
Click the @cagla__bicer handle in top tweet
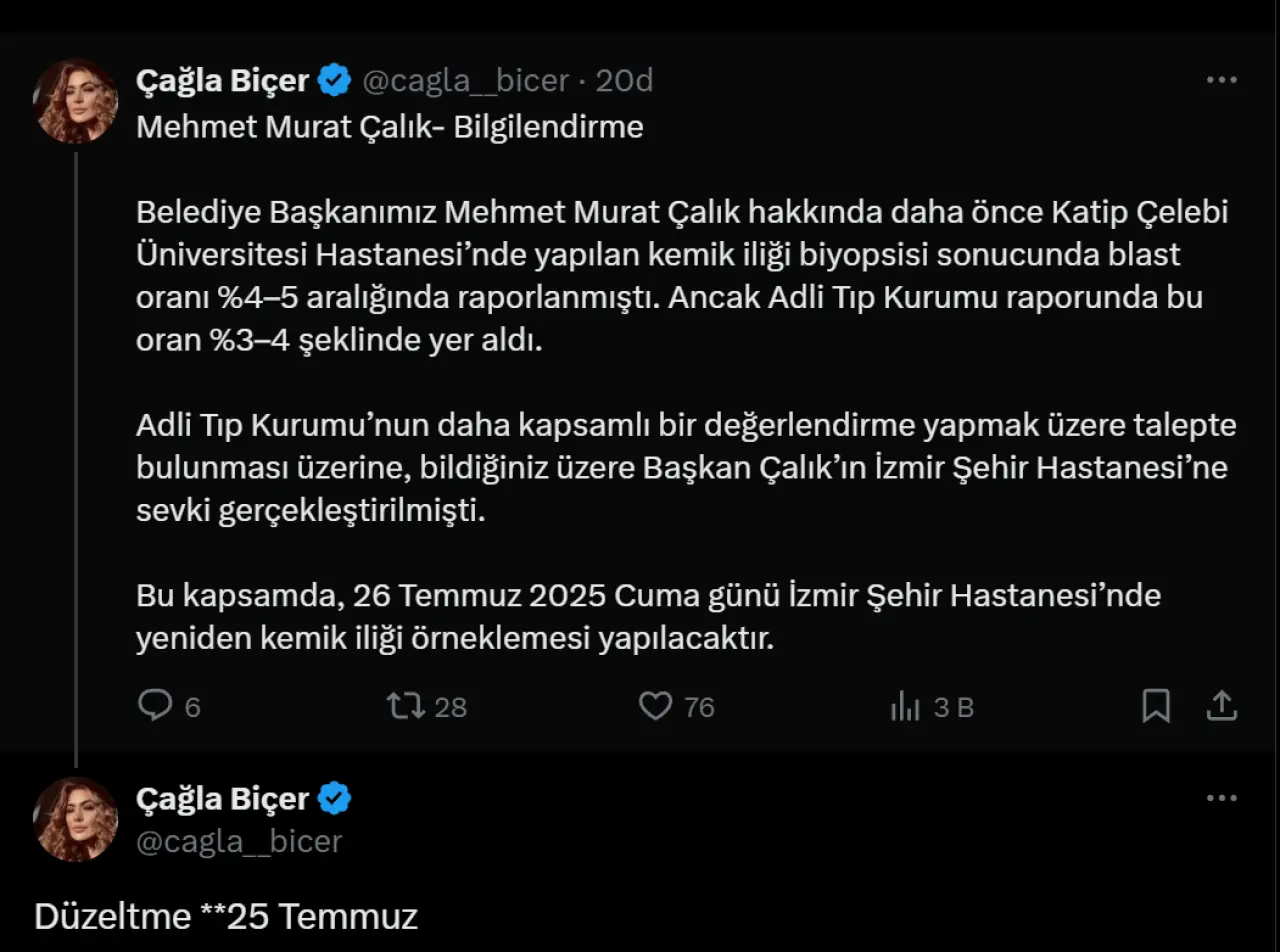[465, 81]
